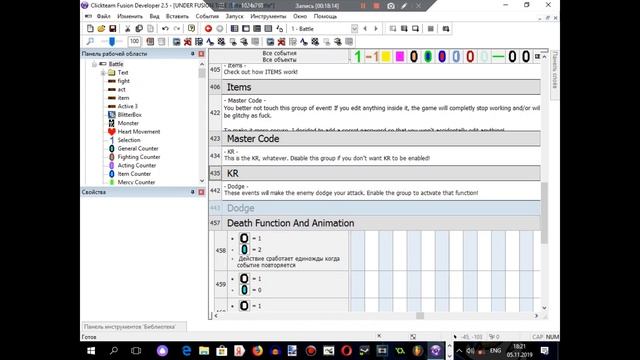Pause the screen recording

pos(362,6)
